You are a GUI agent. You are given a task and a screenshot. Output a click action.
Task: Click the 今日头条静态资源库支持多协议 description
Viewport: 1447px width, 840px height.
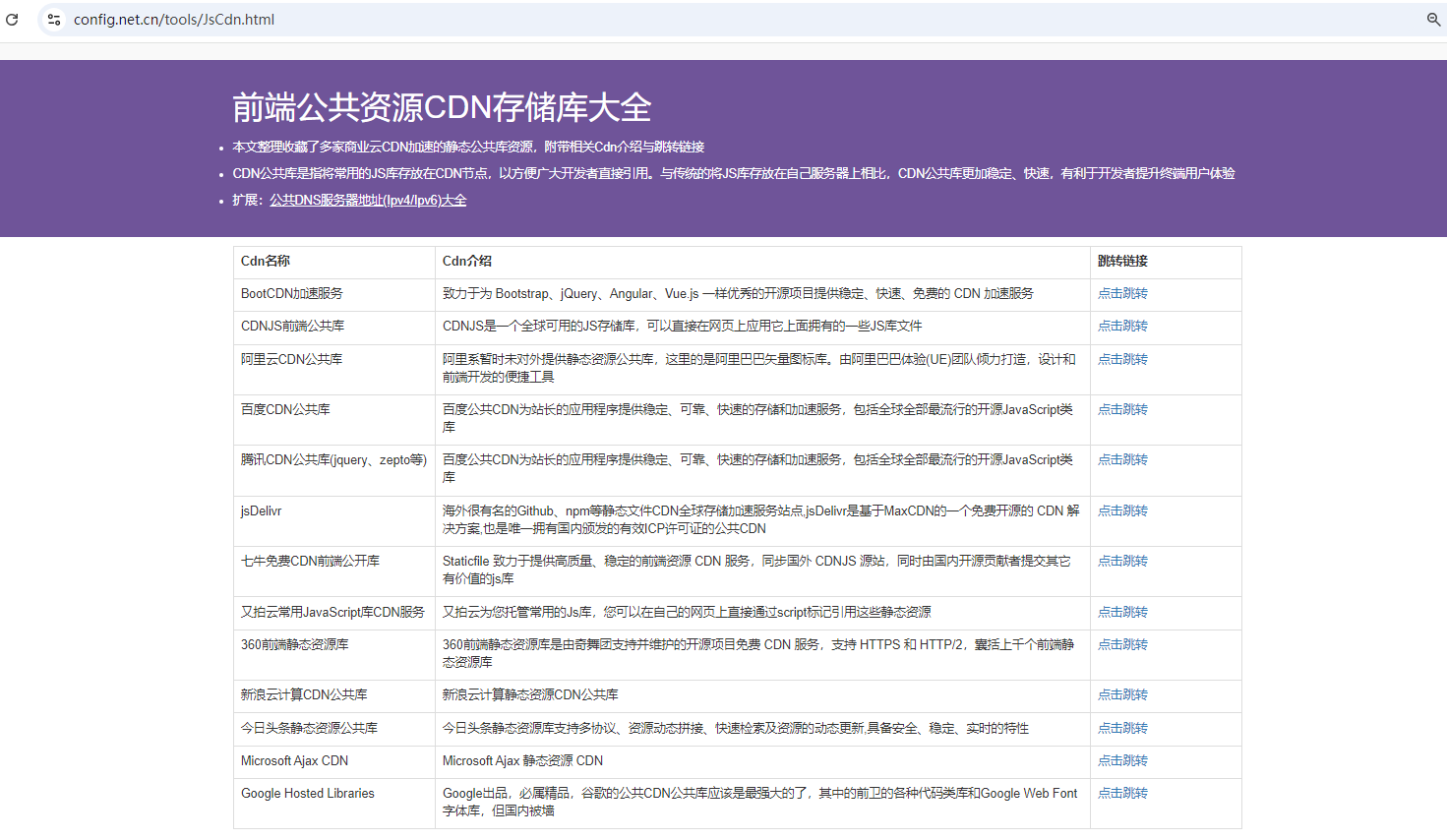pos(736,728)
